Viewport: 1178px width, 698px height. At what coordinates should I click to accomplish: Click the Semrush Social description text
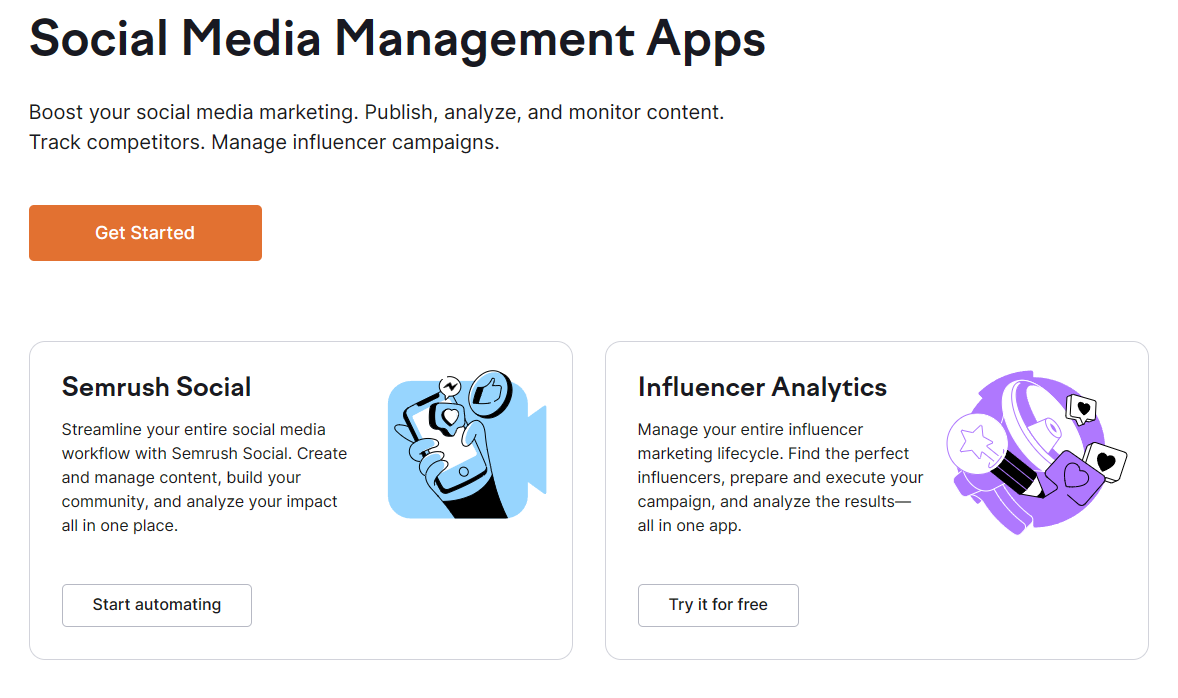204,477
